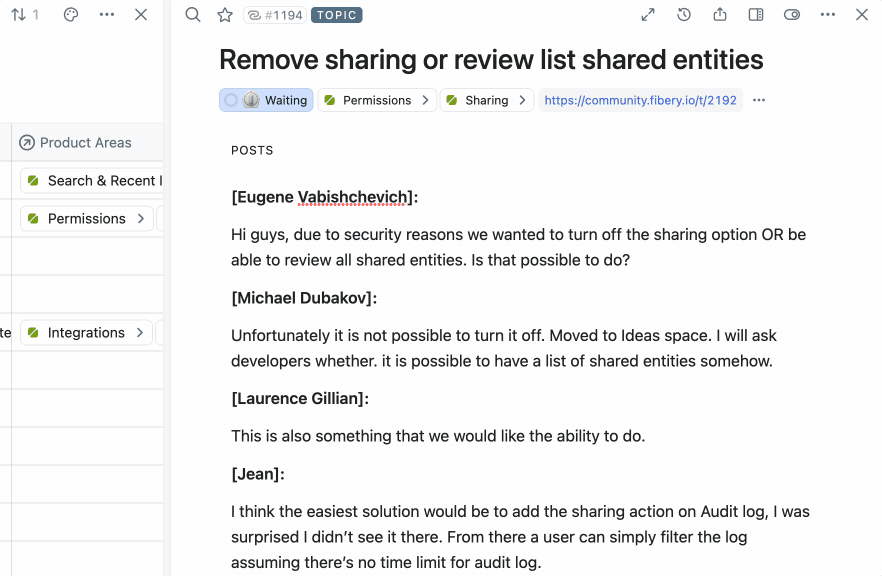Open more options beside the community link
The image size is (882, 576).
759,100
